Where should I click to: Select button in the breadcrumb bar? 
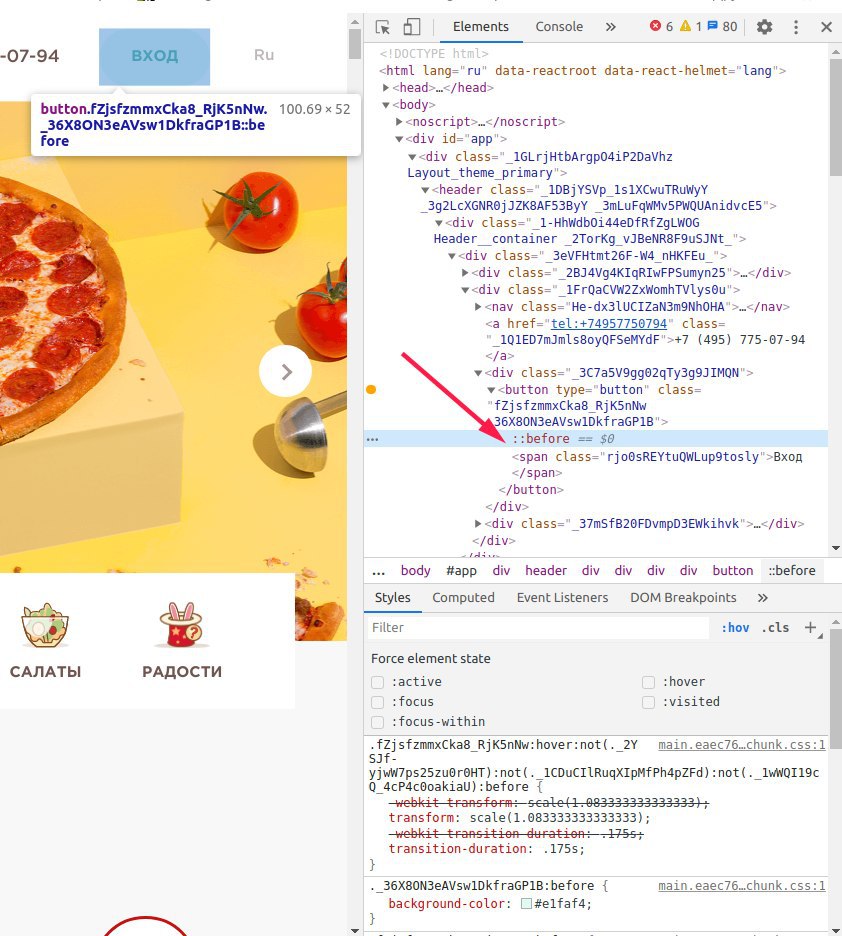tap(733, 571)
